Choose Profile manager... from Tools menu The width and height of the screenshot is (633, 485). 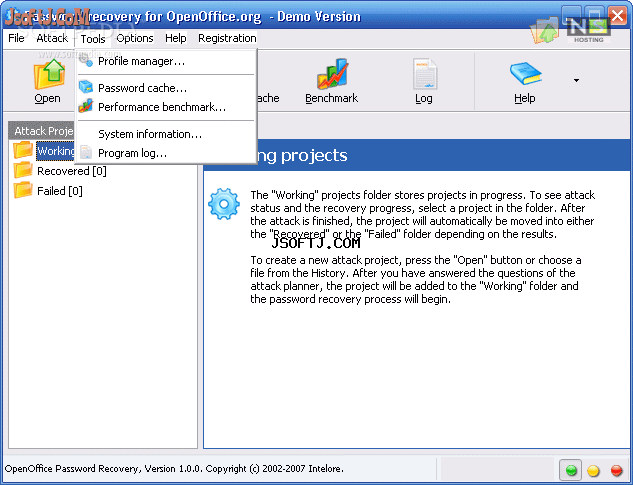point(166,61)
